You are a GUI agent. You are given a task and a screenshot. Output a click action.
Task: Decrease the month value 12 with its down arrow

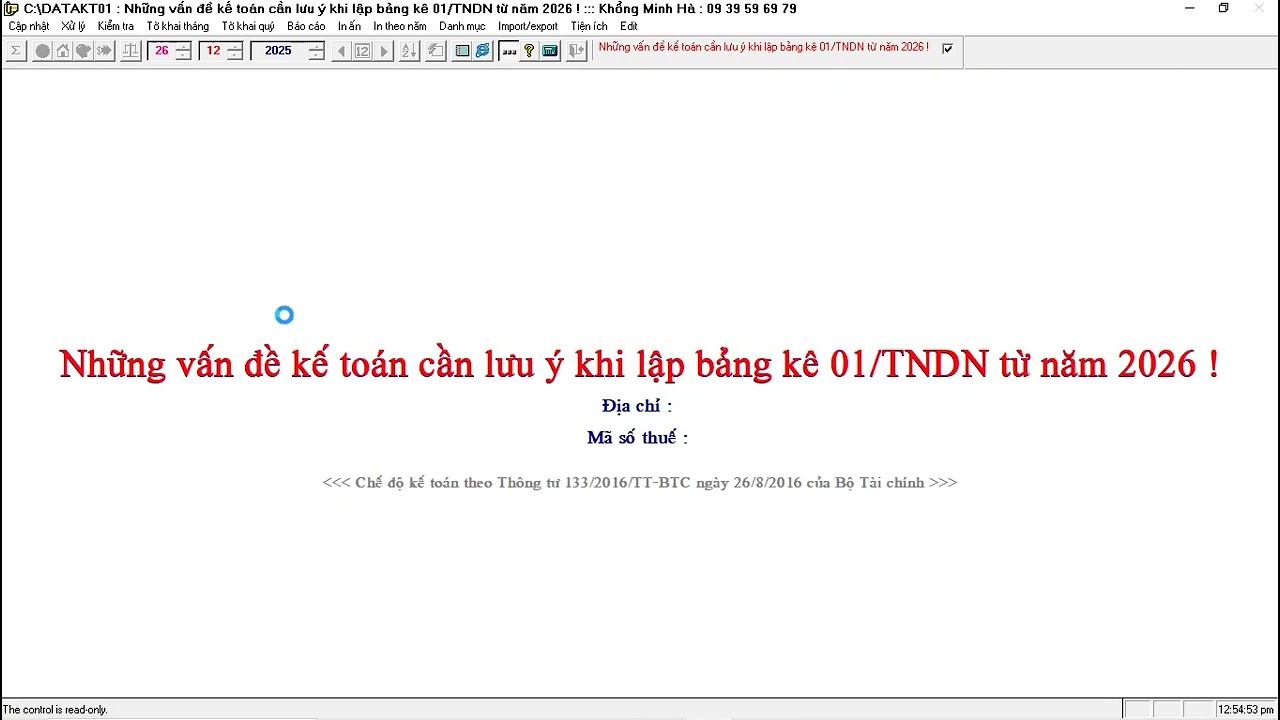235,55
